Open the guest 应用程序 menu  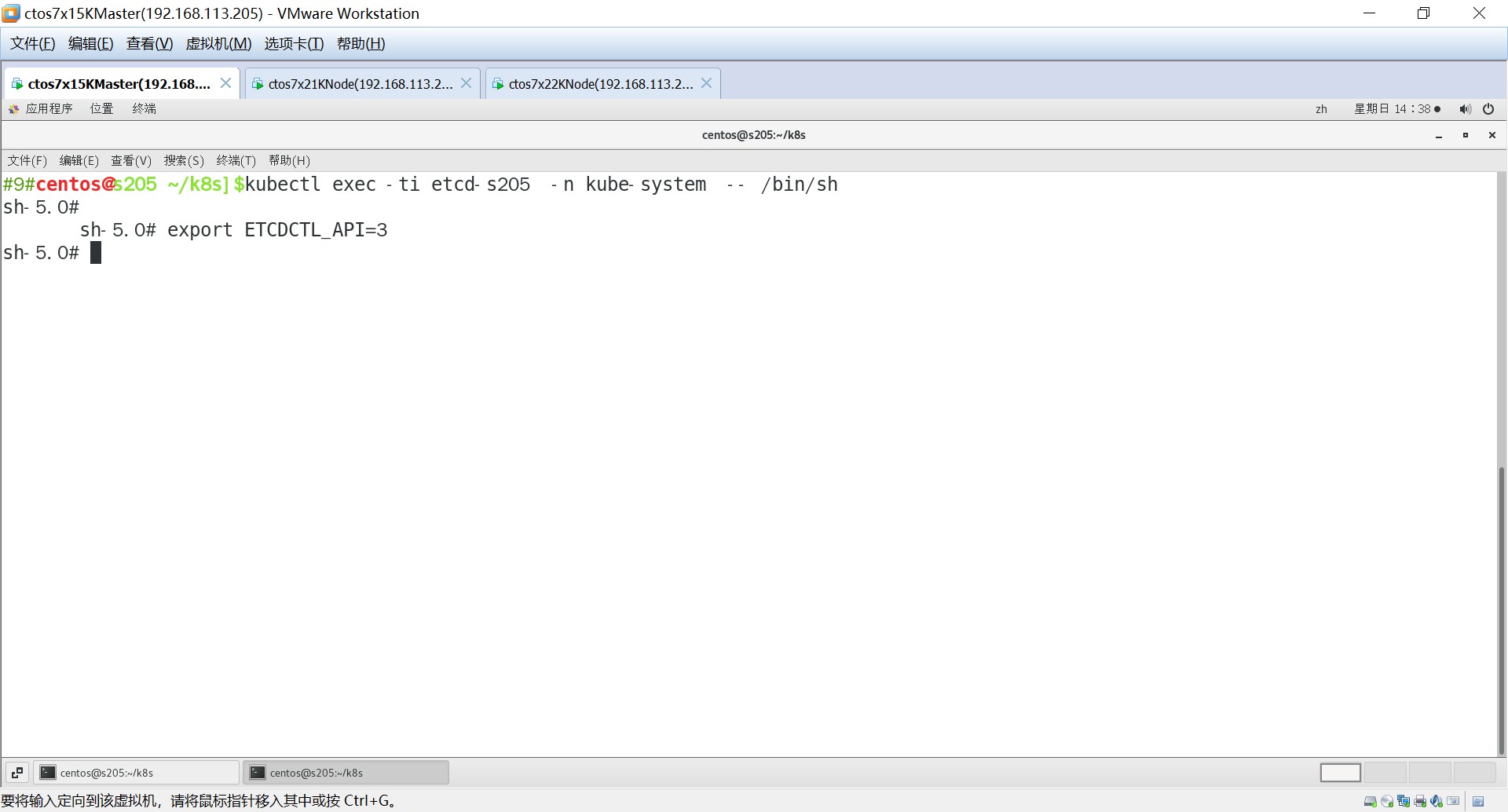coord(41,109)
